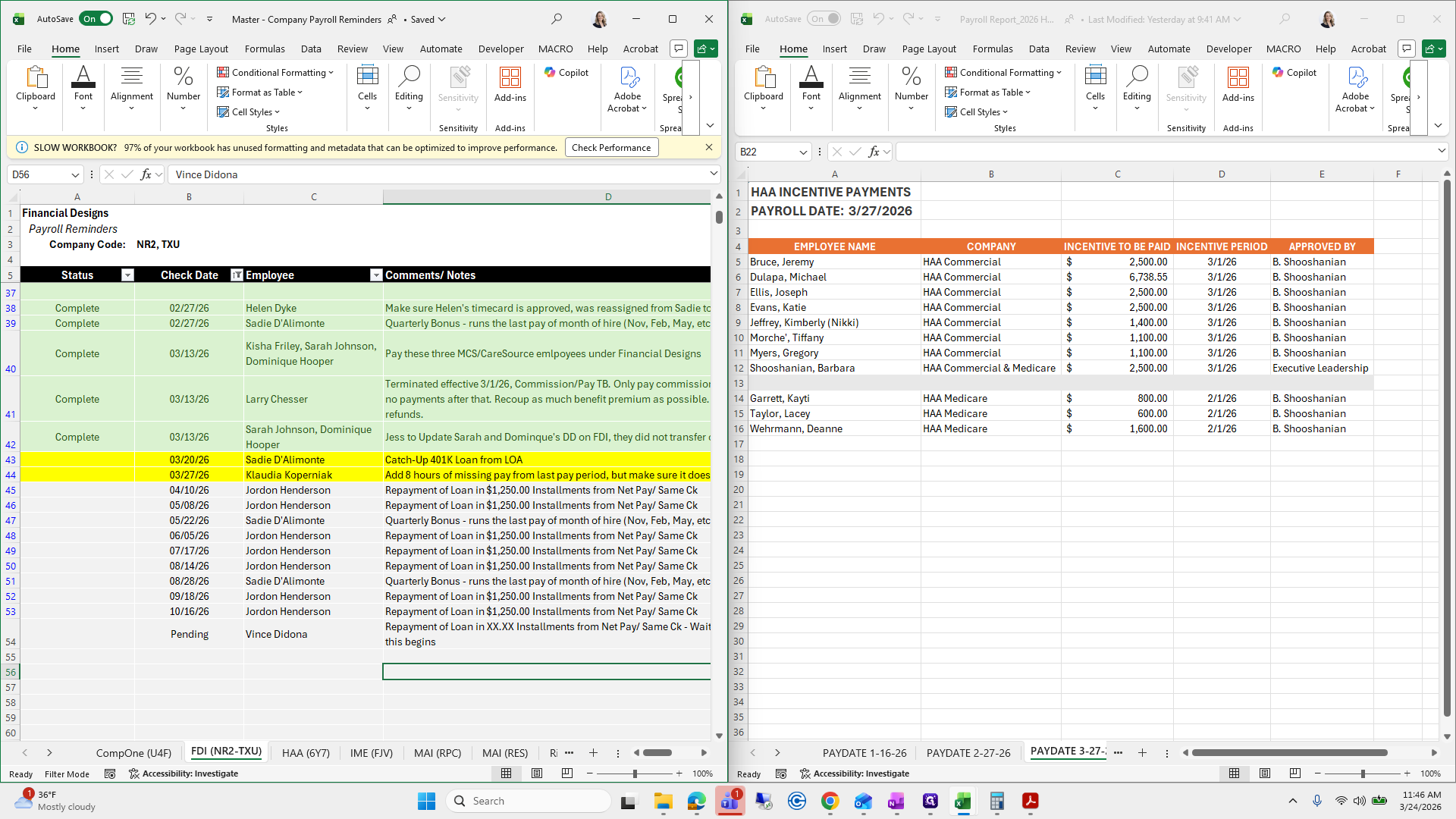
Task: Open Editing group in right workbook ribbon
Action: coord(1136,87)
